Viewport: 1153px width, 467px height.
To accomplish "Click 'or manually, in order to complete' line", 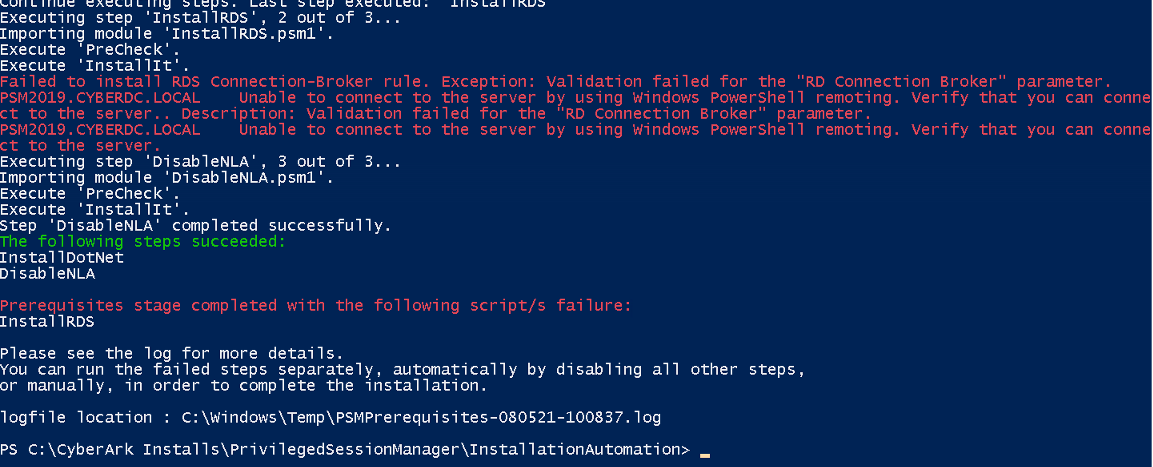I will 244,385.
